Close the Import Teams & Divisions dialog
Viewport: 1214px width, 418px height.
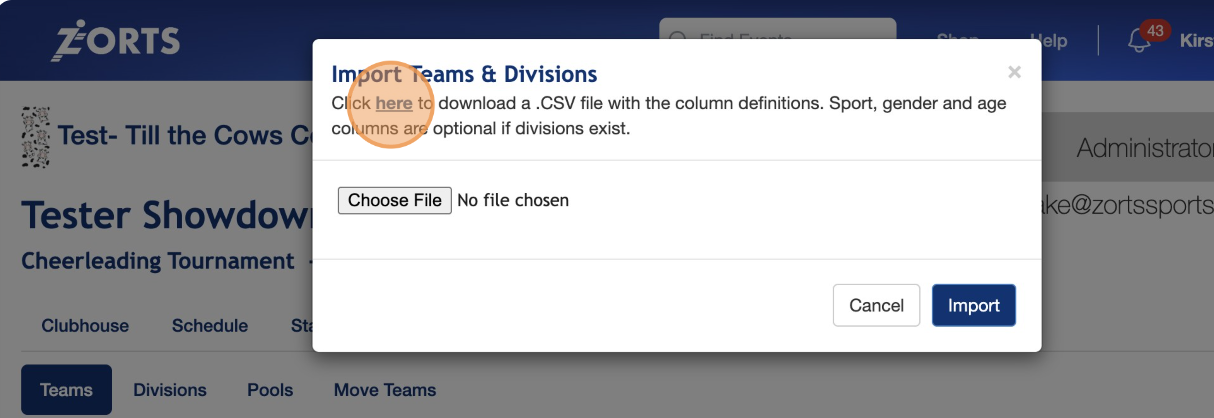[1014, 72]
